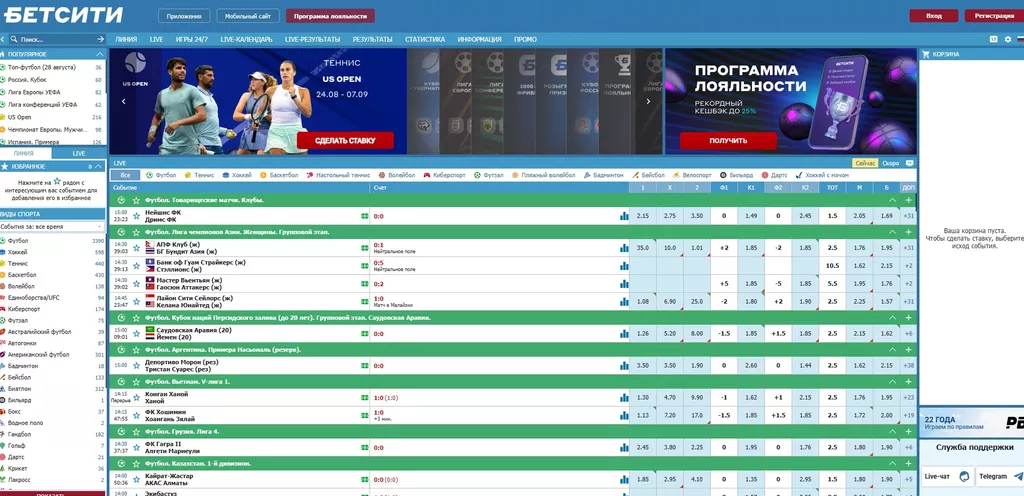Viewport: 1024px width, 496px height.
Task: Filter live events by Киберспорт
Action: 445,175
